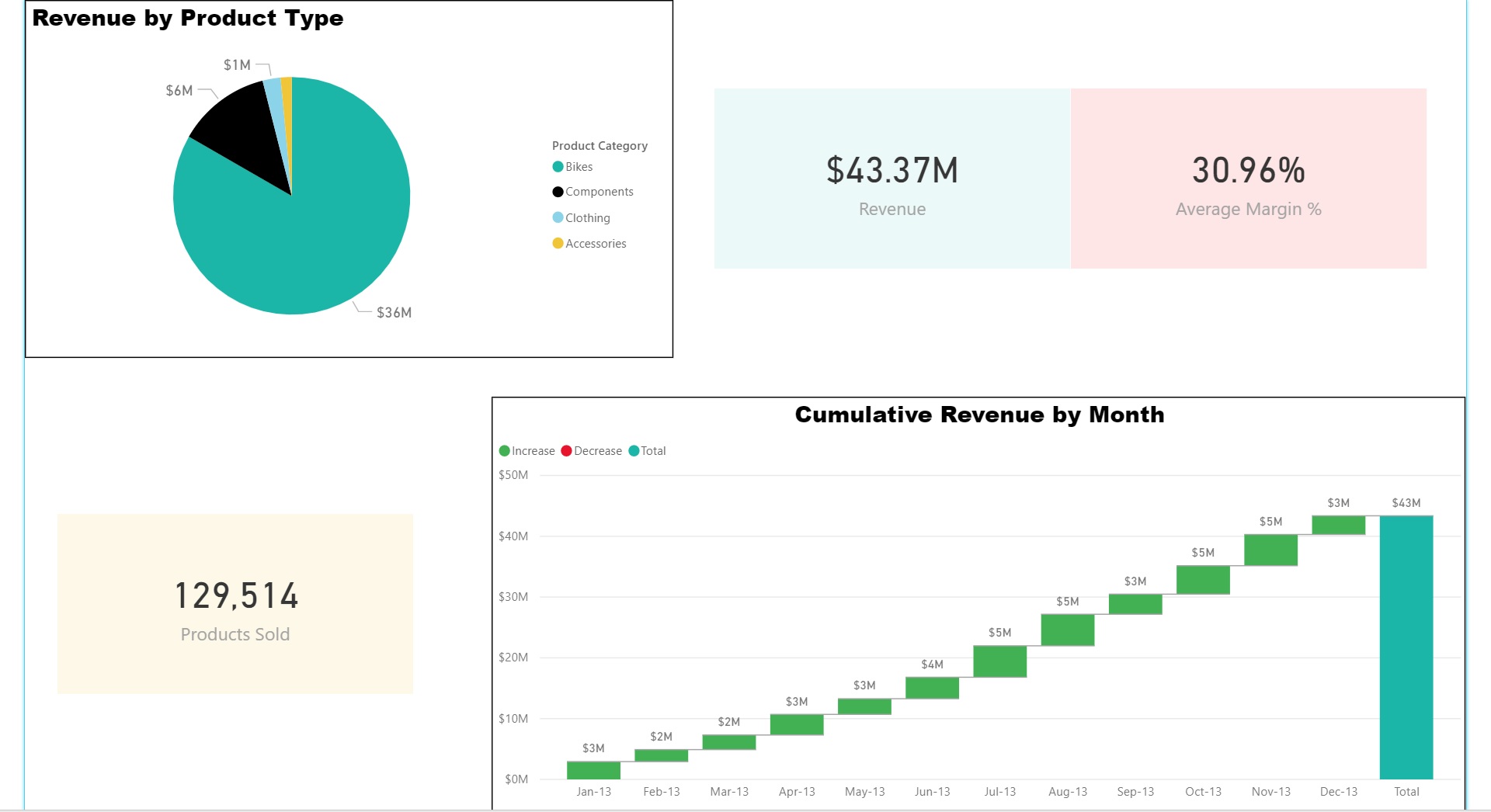This screenshot has width=1491, height=812.
Task: Select the green Sep-13 waterfall bar
Action: [1135, 604]
